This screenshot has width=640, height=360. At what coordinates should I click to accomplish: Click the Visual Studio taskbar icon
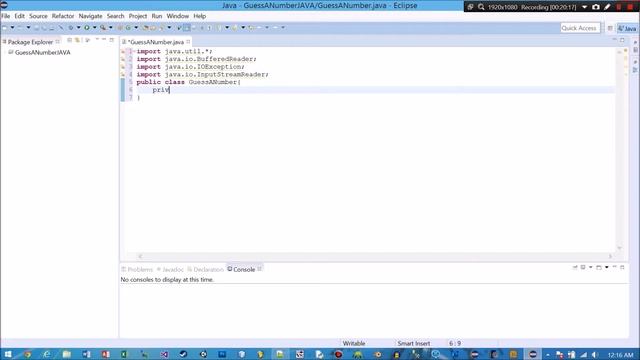pos(164,354)
